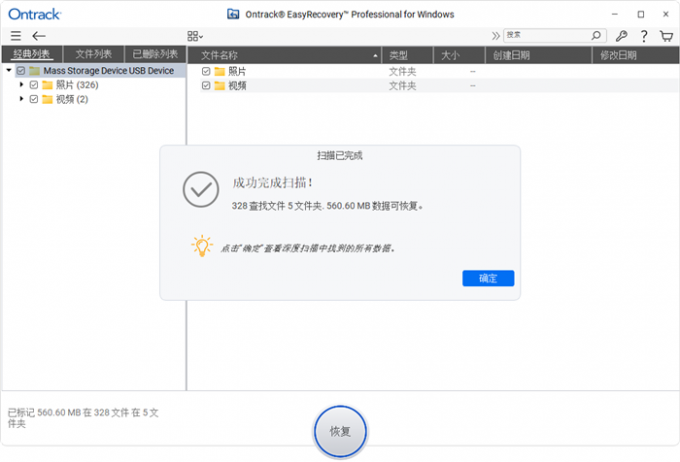
Task: Expand the 照片 (326) tree folder
Action: click(x=21, y=85)
